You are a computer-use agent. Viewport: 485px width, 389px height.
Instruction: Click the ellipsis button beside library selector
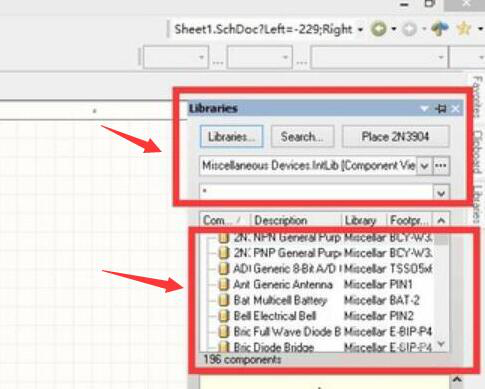click(x=441, y=166)
